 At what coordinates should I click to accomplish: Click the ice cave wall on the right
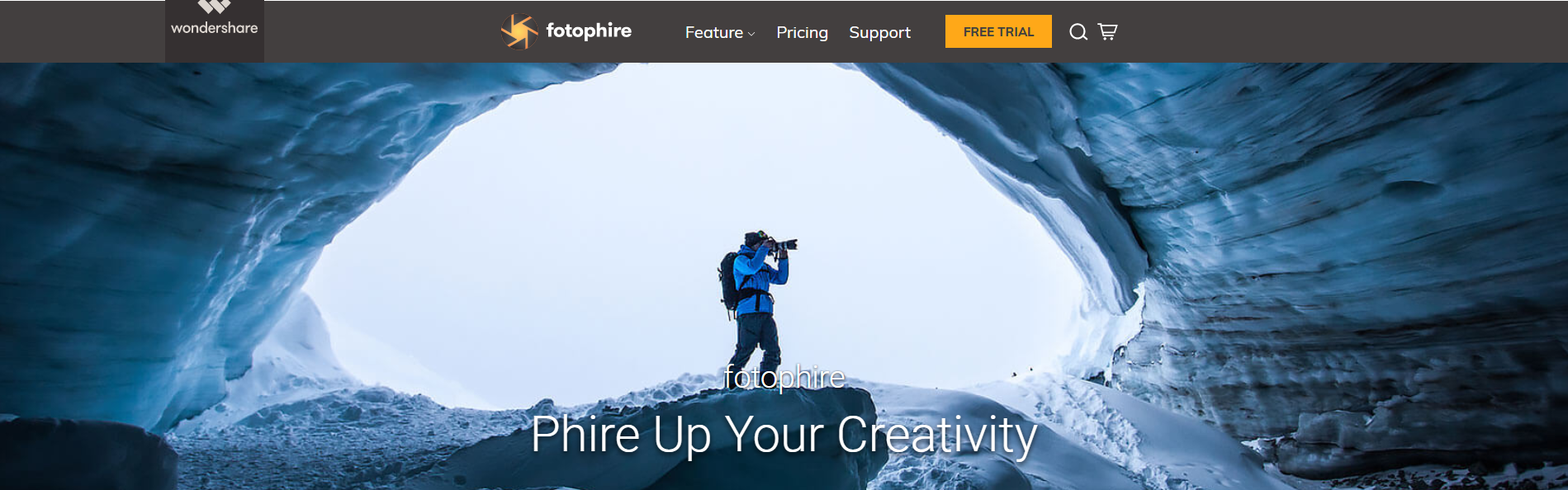point(1338,264)
